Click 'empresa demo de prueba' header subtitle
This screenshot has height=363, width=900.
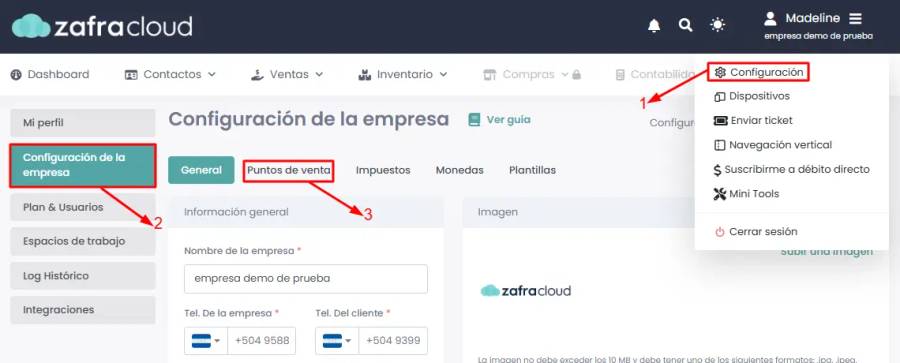click(x=818, y=36)
